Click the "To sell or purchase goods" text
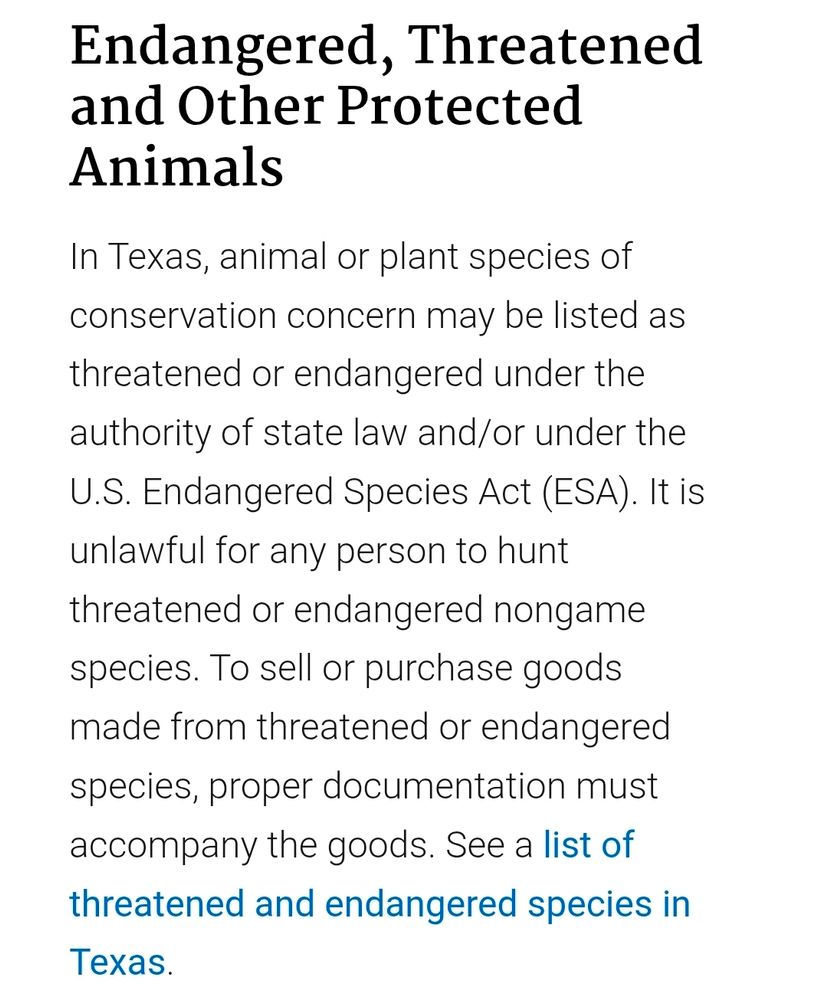Viewport: 828px width, 1000px height. pos(415,669)
